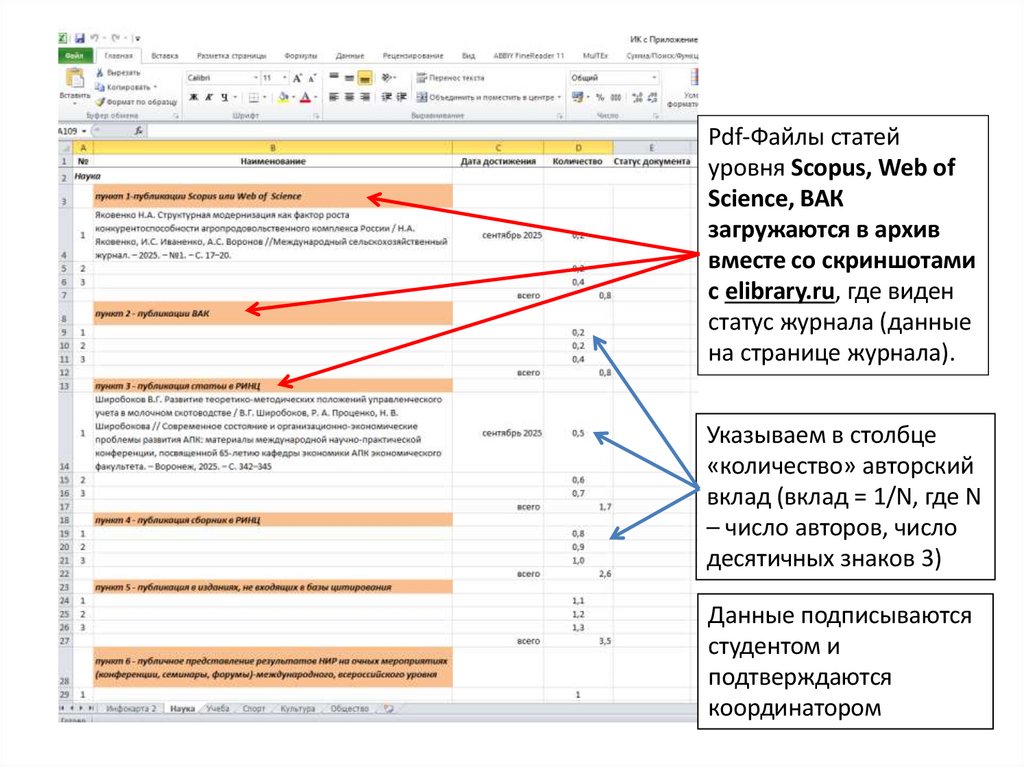
Task: Decrease decimal places icon
Action: 652,97
